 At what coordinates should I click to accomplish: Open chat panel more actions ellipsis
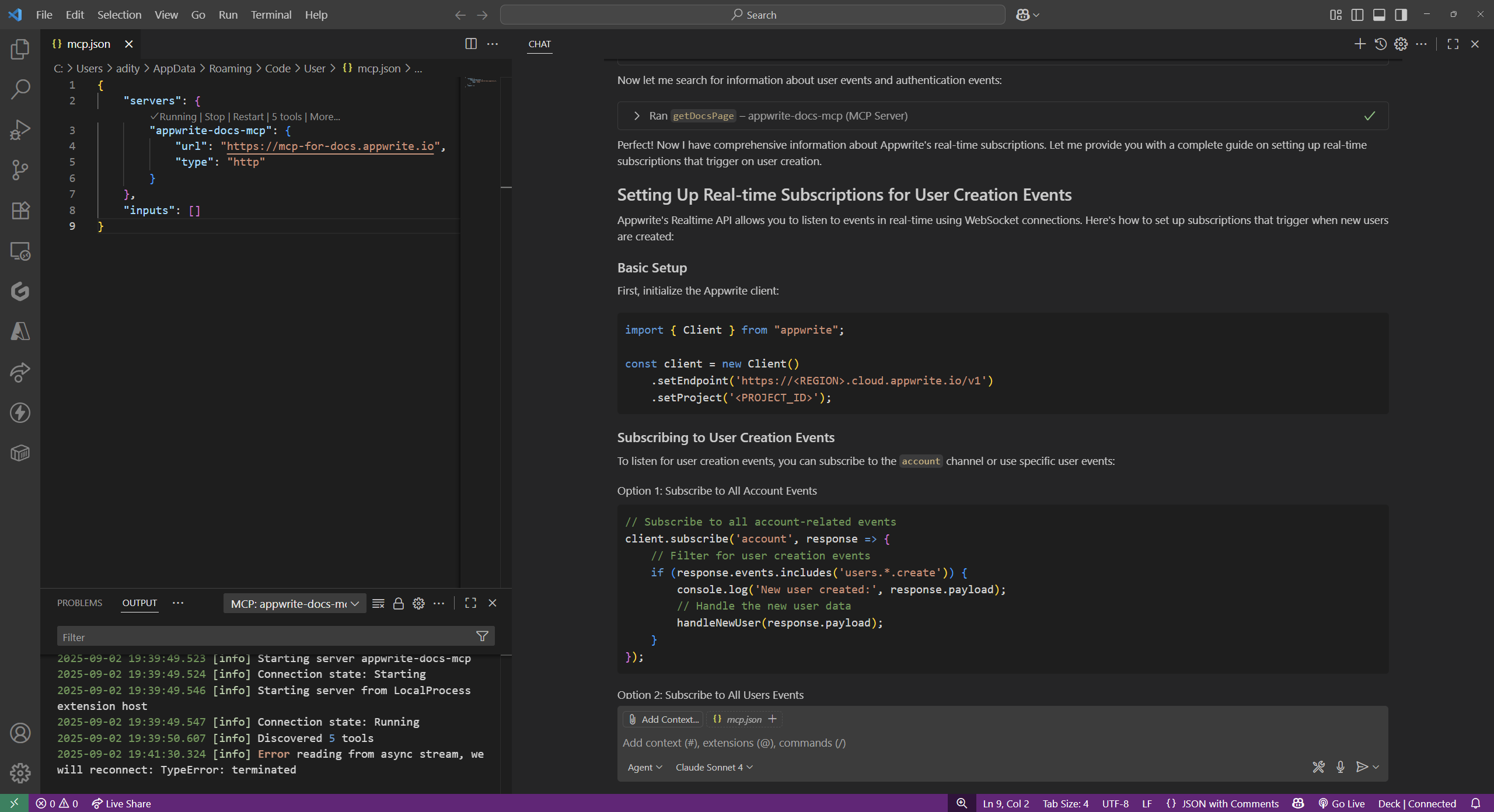pos(1421,44)
